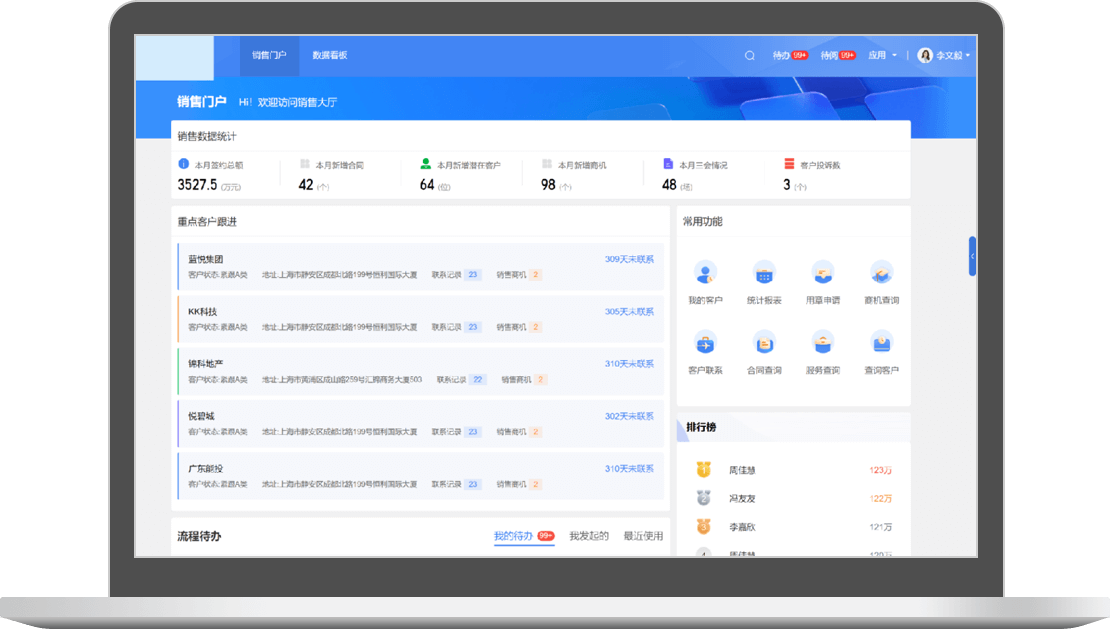Open the 我的客户 shortcut icon
Image resolution: width=1110 pixels, height=629 pixels.
coord(705,273)
